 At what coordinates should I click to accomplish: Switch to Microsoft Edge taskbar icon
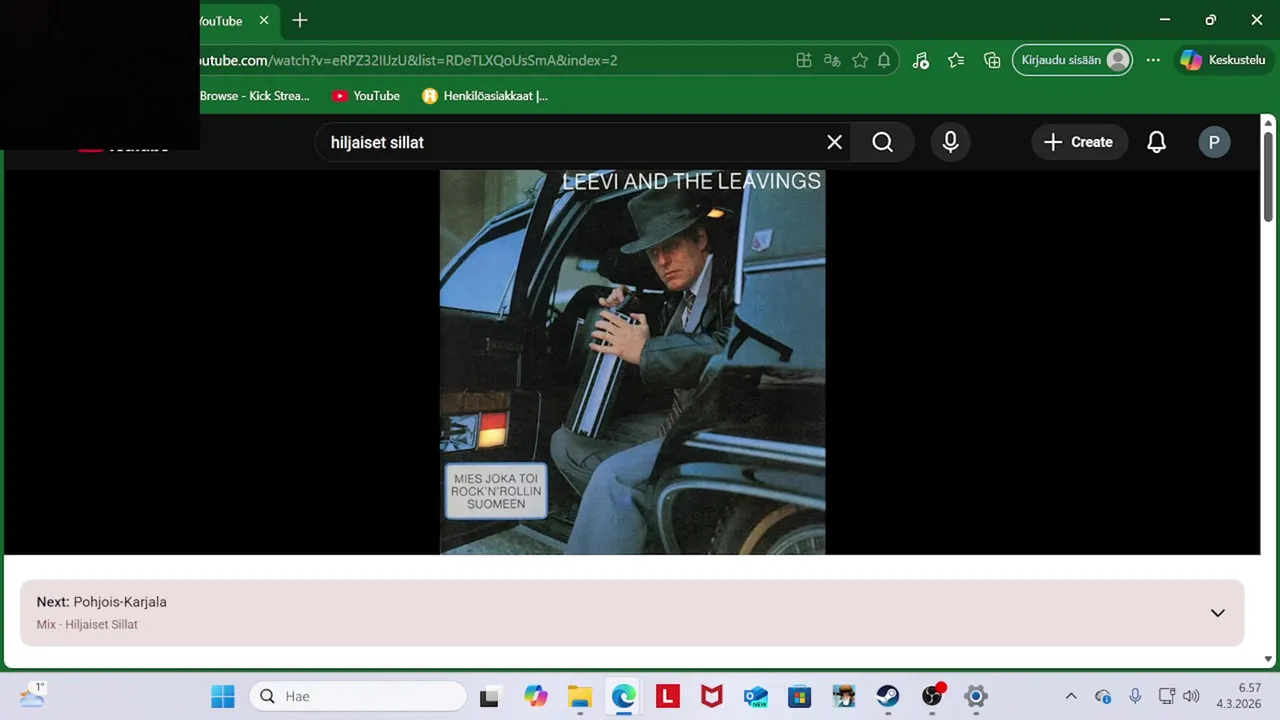tap(624, 696)
